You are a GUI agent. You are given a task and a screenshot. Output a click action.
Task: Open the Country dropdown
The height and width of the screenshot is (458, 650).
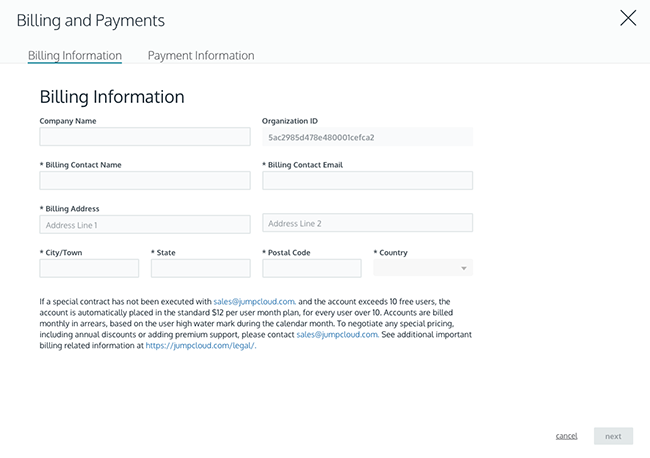[x=422, y=268]
